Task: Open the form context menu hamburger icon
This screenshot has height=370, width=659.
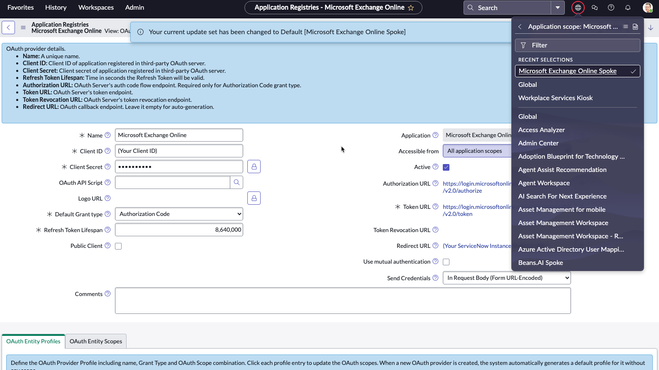Action: tap(23, 28)
